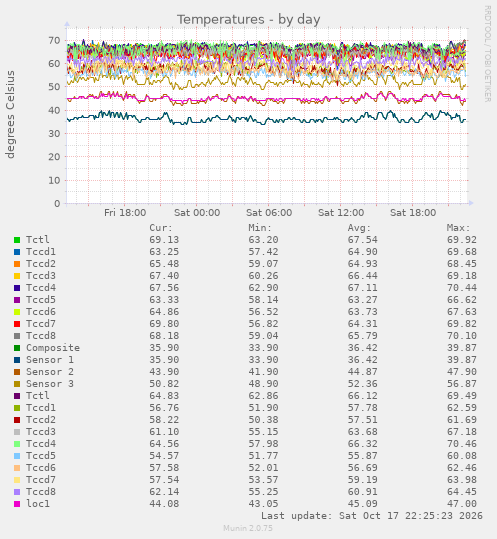Click the Tctl label in the row showing 69.13

[x=38, y=240]
